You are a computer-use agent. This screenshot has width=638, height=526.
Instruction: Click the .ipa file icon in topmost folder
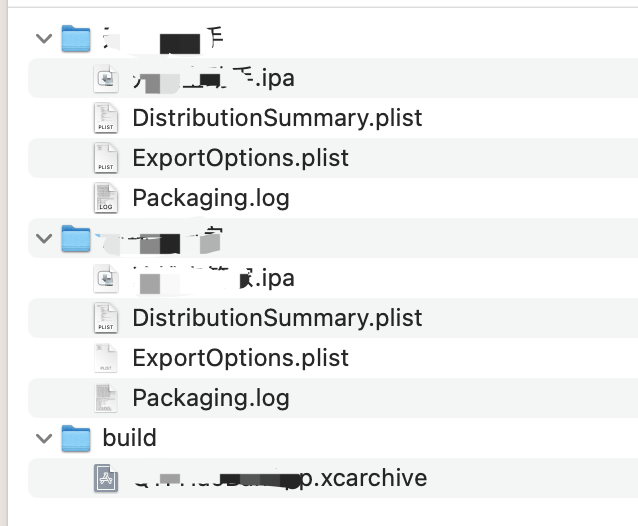106,78
